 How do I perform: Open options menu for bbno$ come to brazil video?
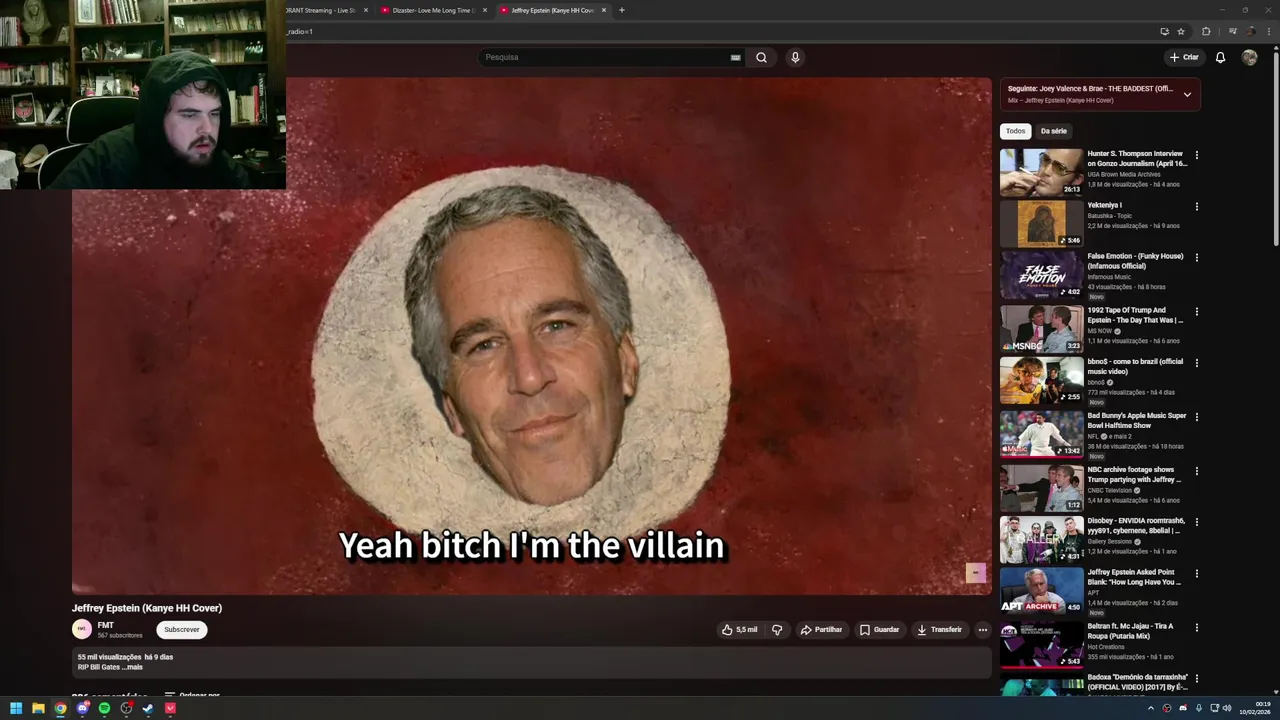tap(1196, 363)
